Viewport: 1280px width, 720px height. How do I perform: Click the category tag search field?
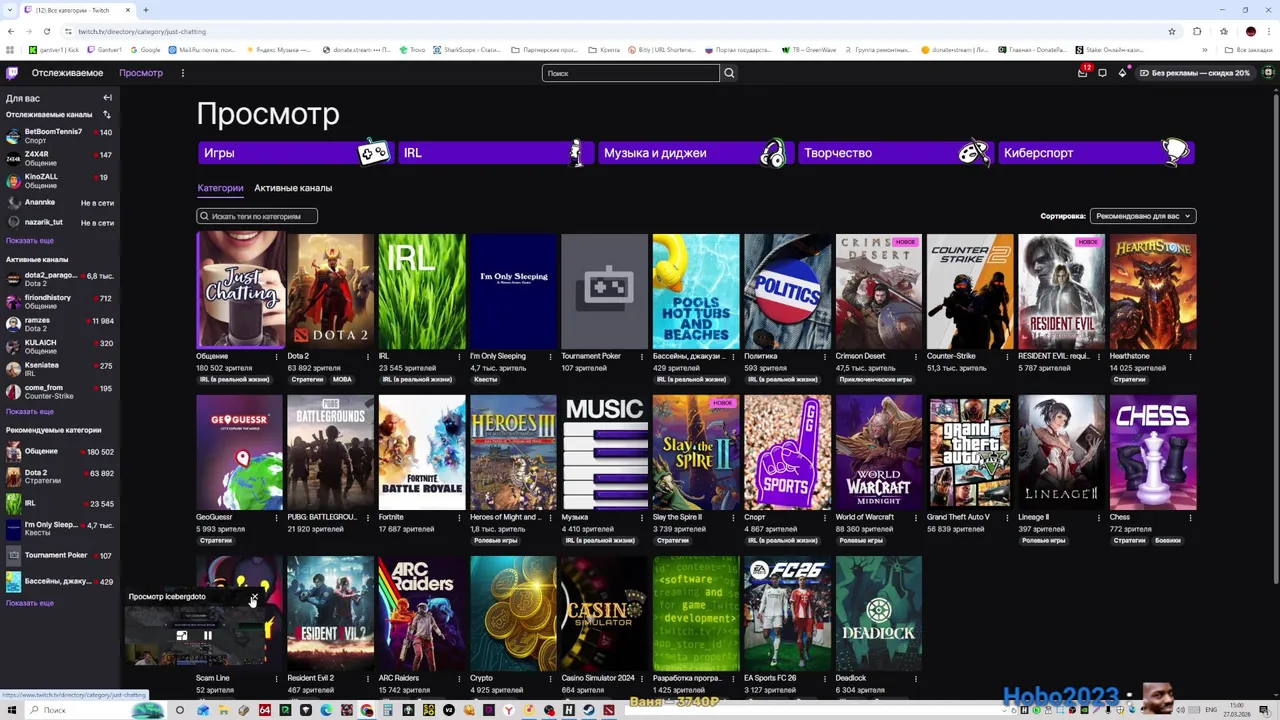click(x=257, y=216)
